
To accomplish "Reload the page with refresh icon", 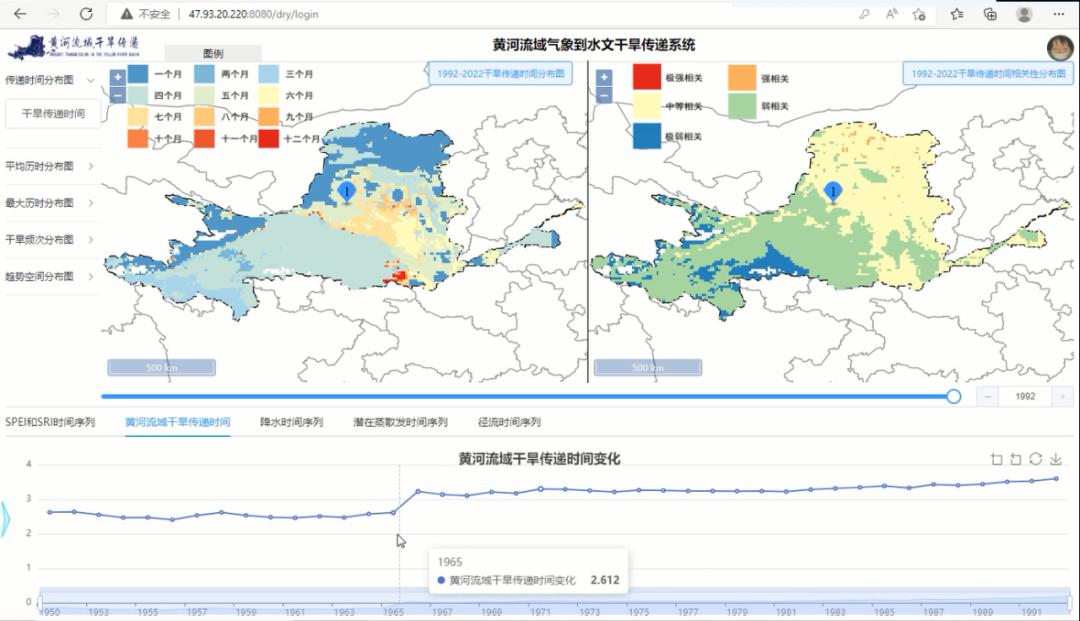I will tap(86, 14).
